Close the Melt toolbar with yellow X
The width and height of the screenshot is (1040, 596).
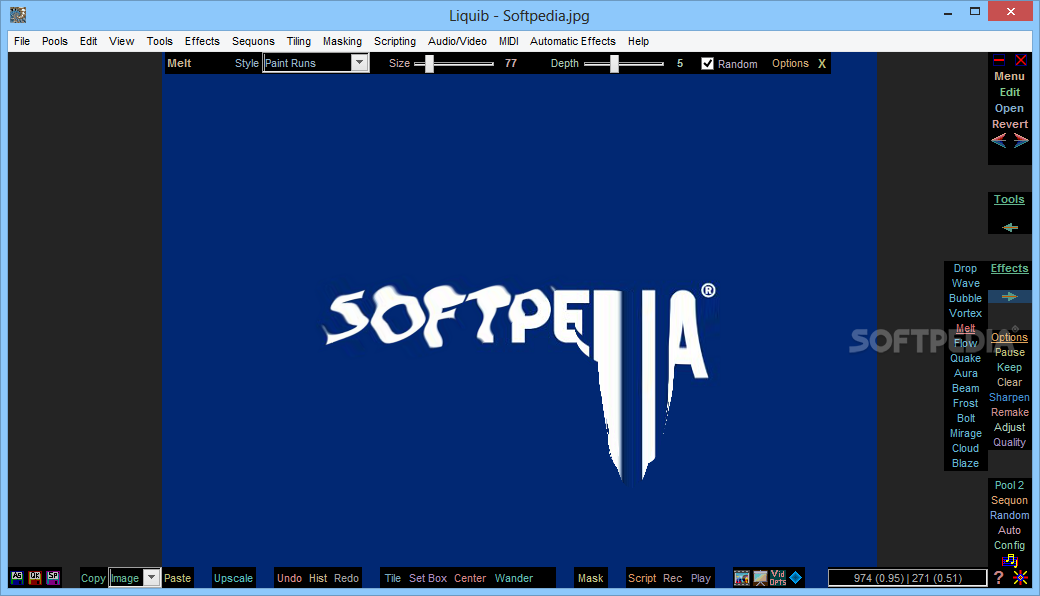pyautogui.click(x=822, y=64)
